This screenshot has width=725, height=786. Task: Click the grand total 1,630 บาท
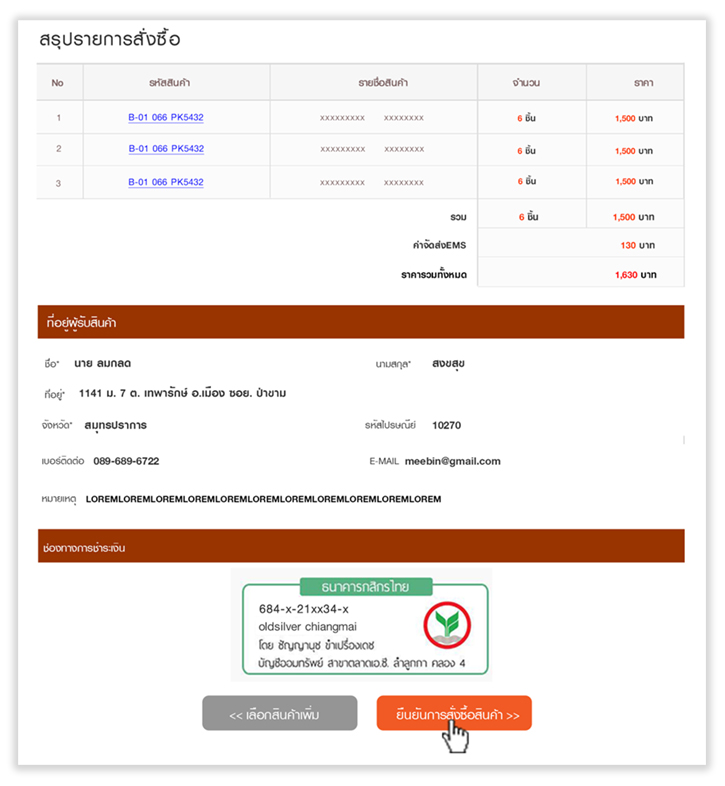(635, 275)
